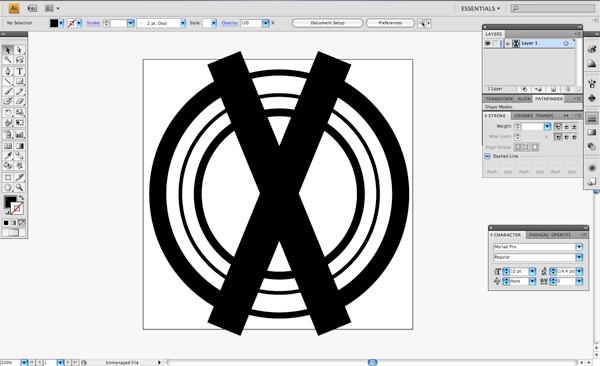Switch to the Transform panel tab

(499, 99)
